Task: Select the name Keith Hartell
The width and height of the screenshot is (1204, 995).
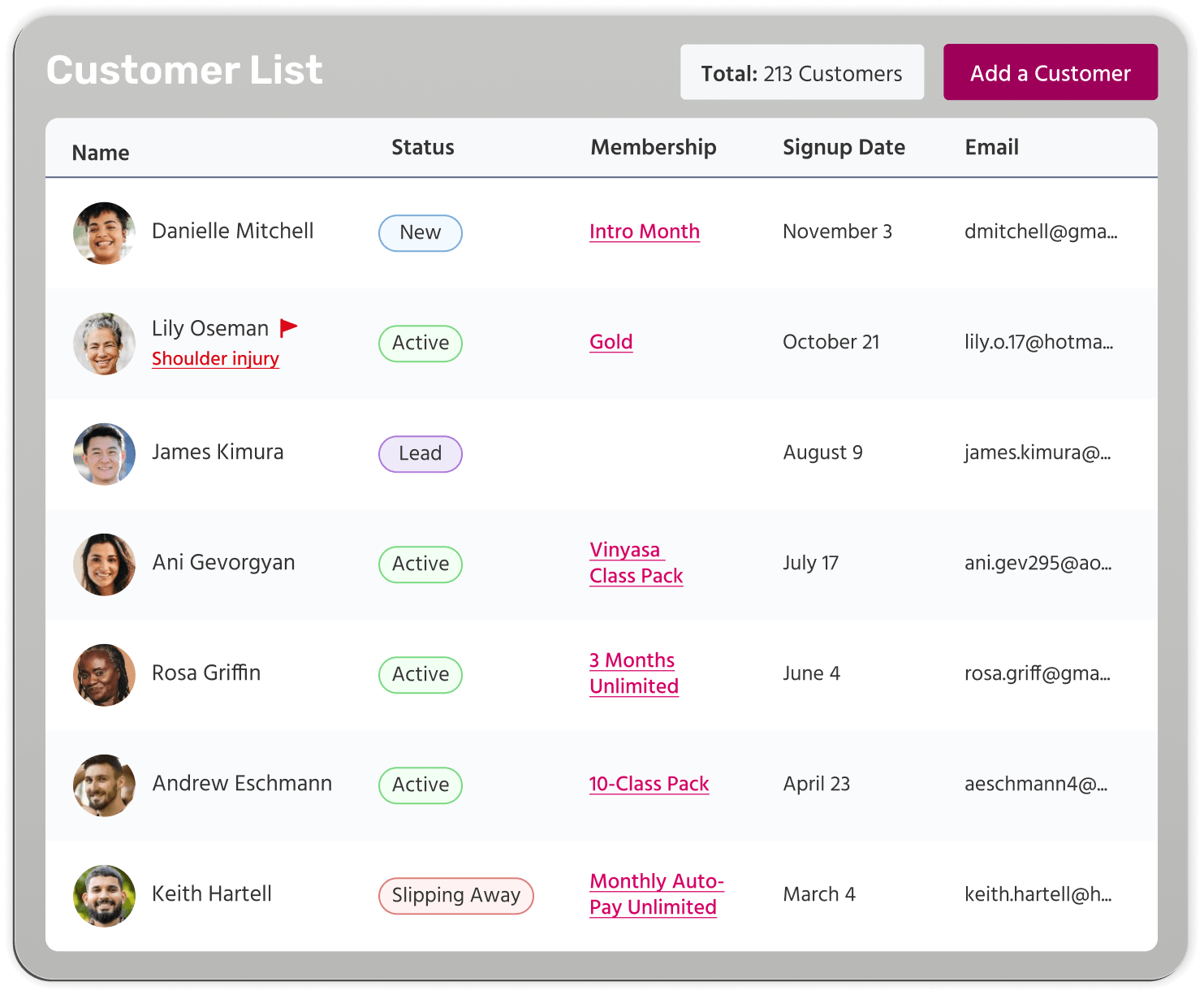Action: [212, 894]
